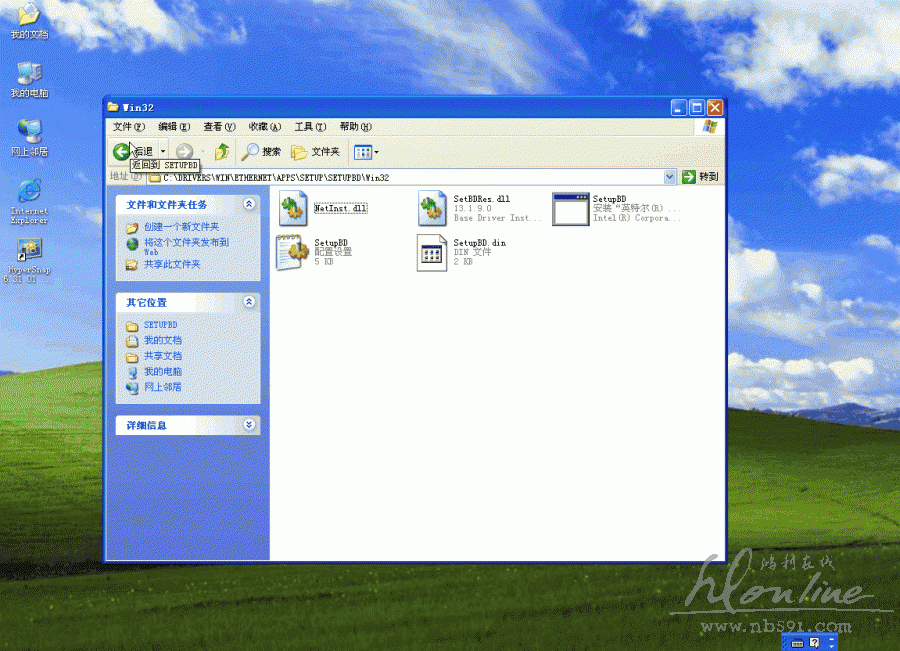Image resolution: width=900 pixels, height=651 pixels.
Task: Click the 转到 Go button
Action: pyautogui.click(x=701, y=177)
